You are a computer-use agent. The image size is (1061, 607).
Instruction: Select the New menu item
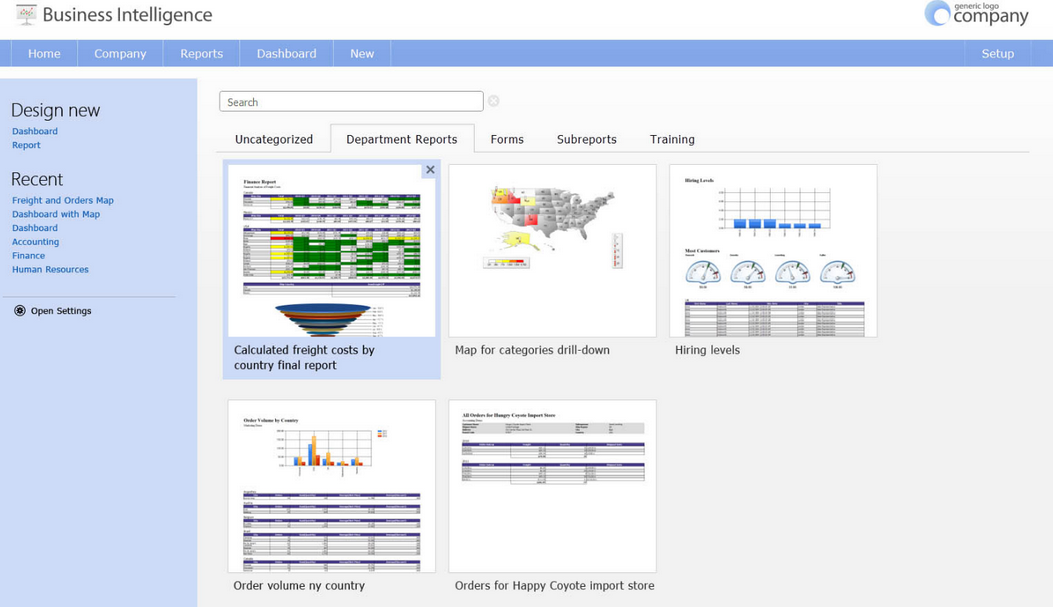[x=362, y=53]
